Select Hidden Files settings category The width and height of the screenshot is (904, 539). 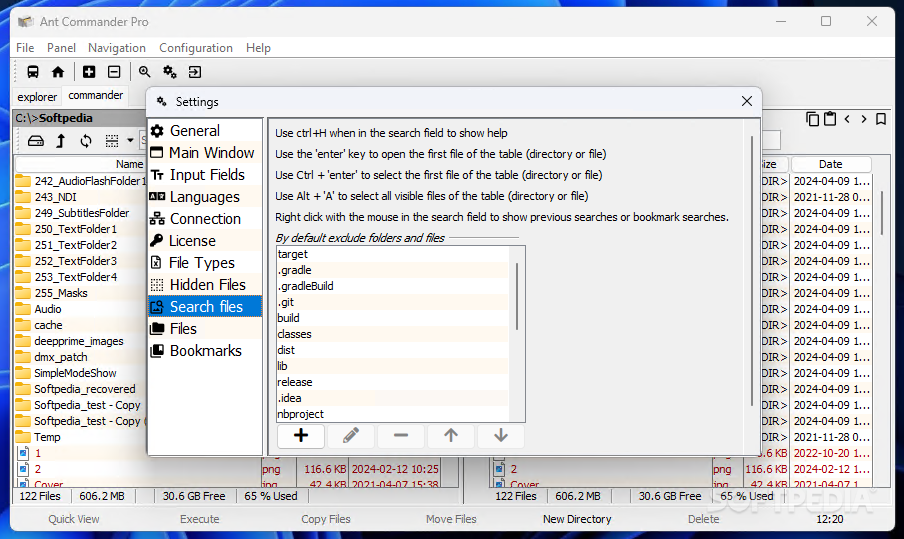pyautogui.click(x=205, y=284)
